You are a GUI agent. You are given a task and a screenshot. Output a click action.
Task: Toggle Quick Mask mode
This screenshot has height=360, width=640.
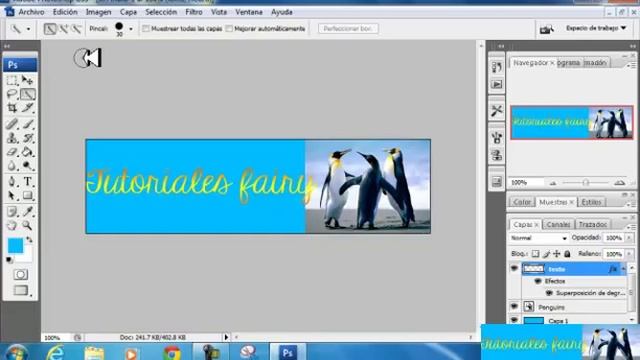click(20, 275)
